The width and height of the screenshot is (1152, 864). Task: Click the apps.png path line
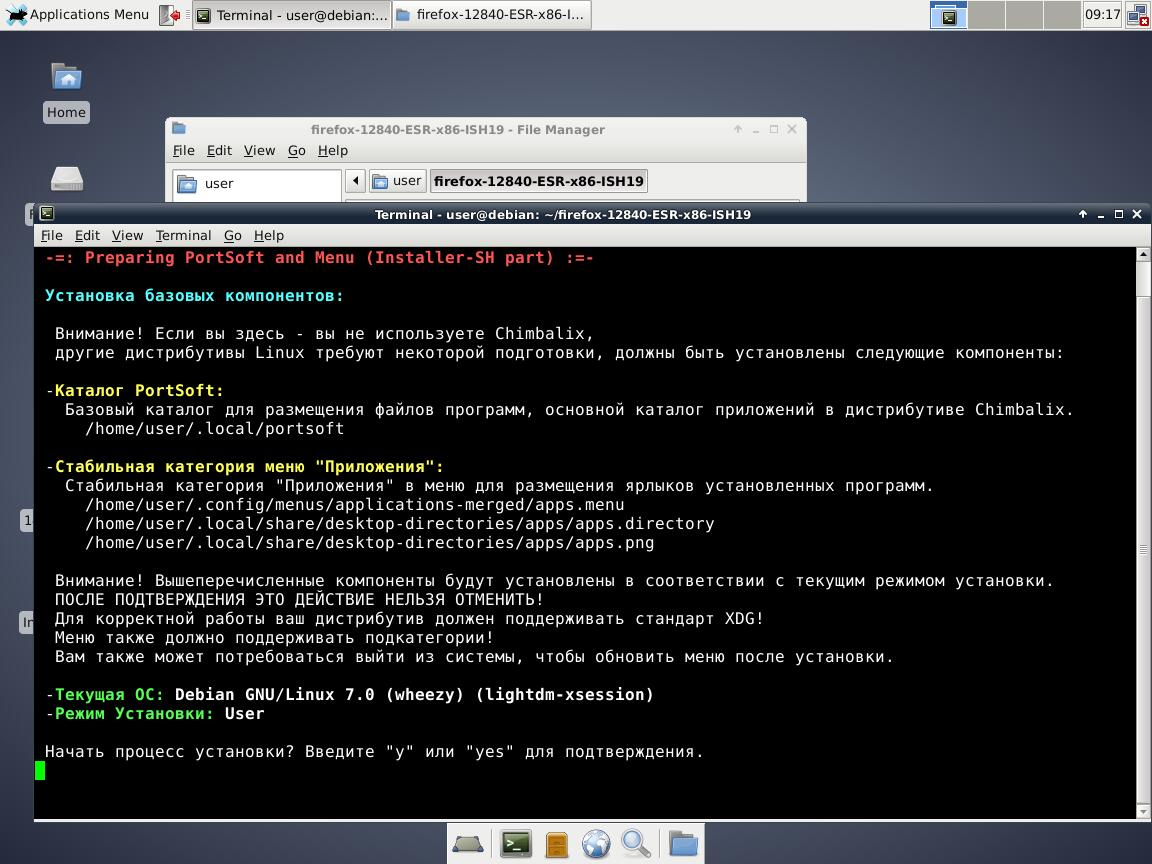click(370, 543)
